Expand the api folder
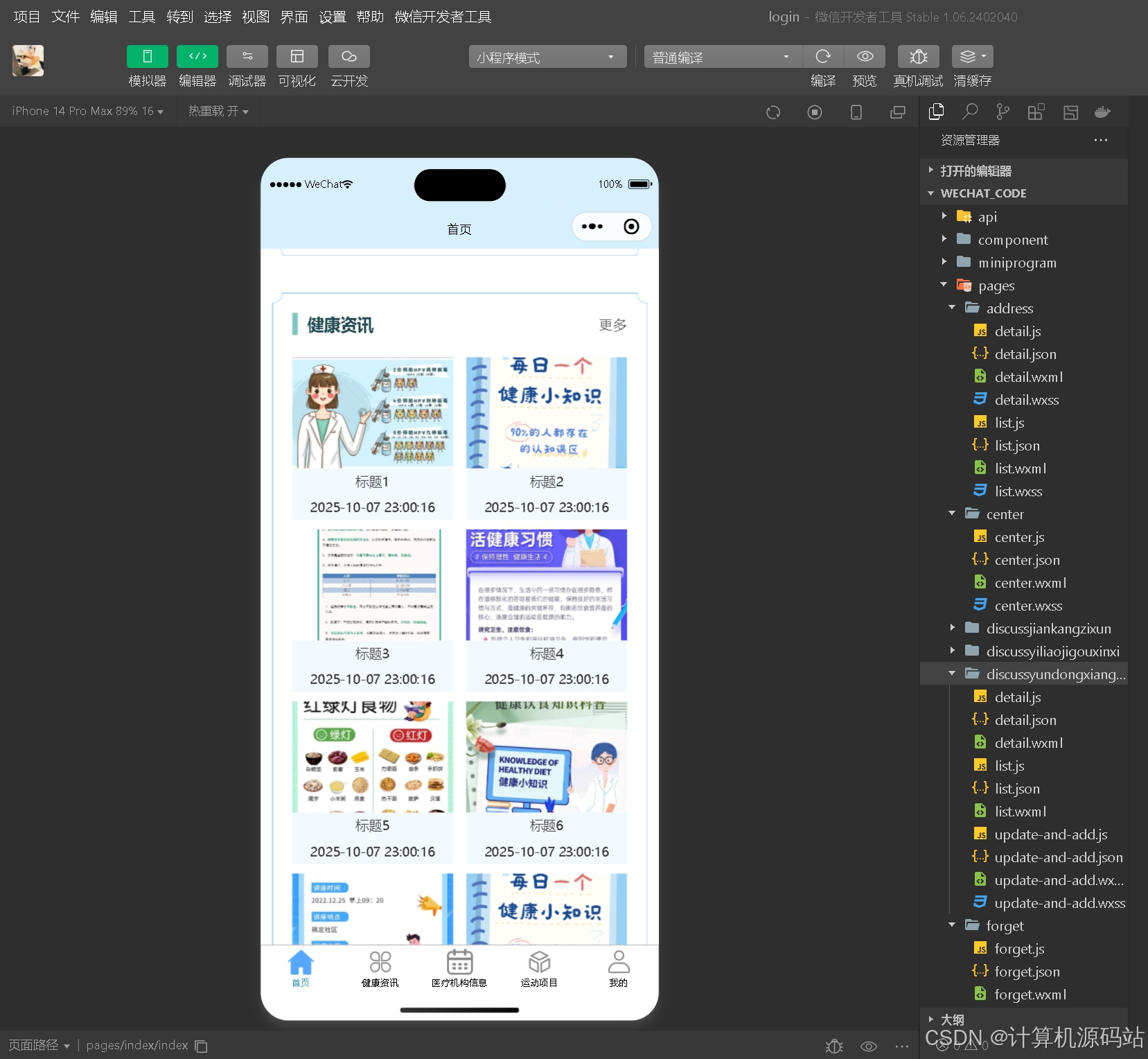The width and height of the screenshot is (1148, 1059). [1024, 216]
